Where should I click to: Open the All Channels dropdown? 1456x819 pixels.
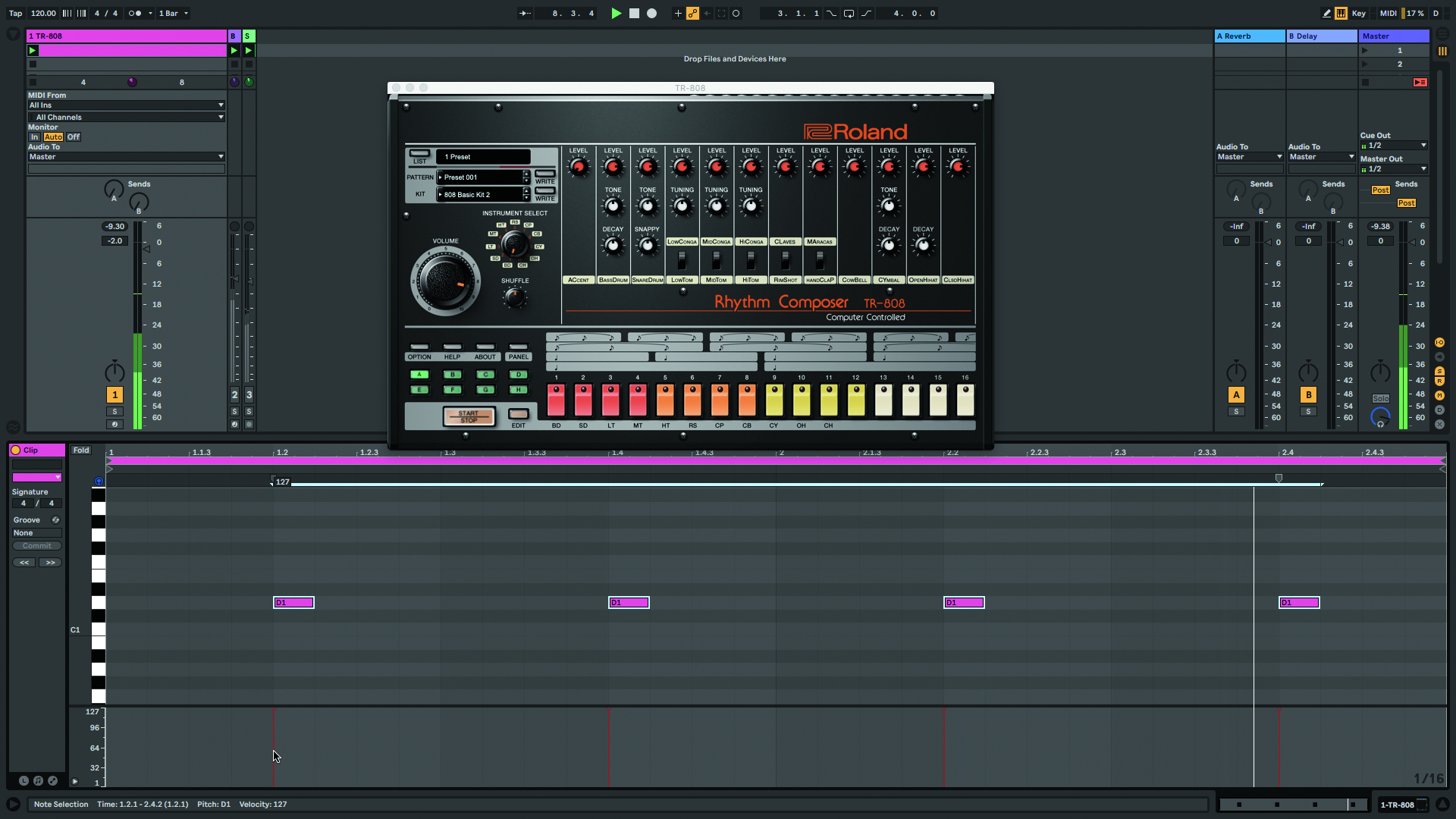point(126,118)
